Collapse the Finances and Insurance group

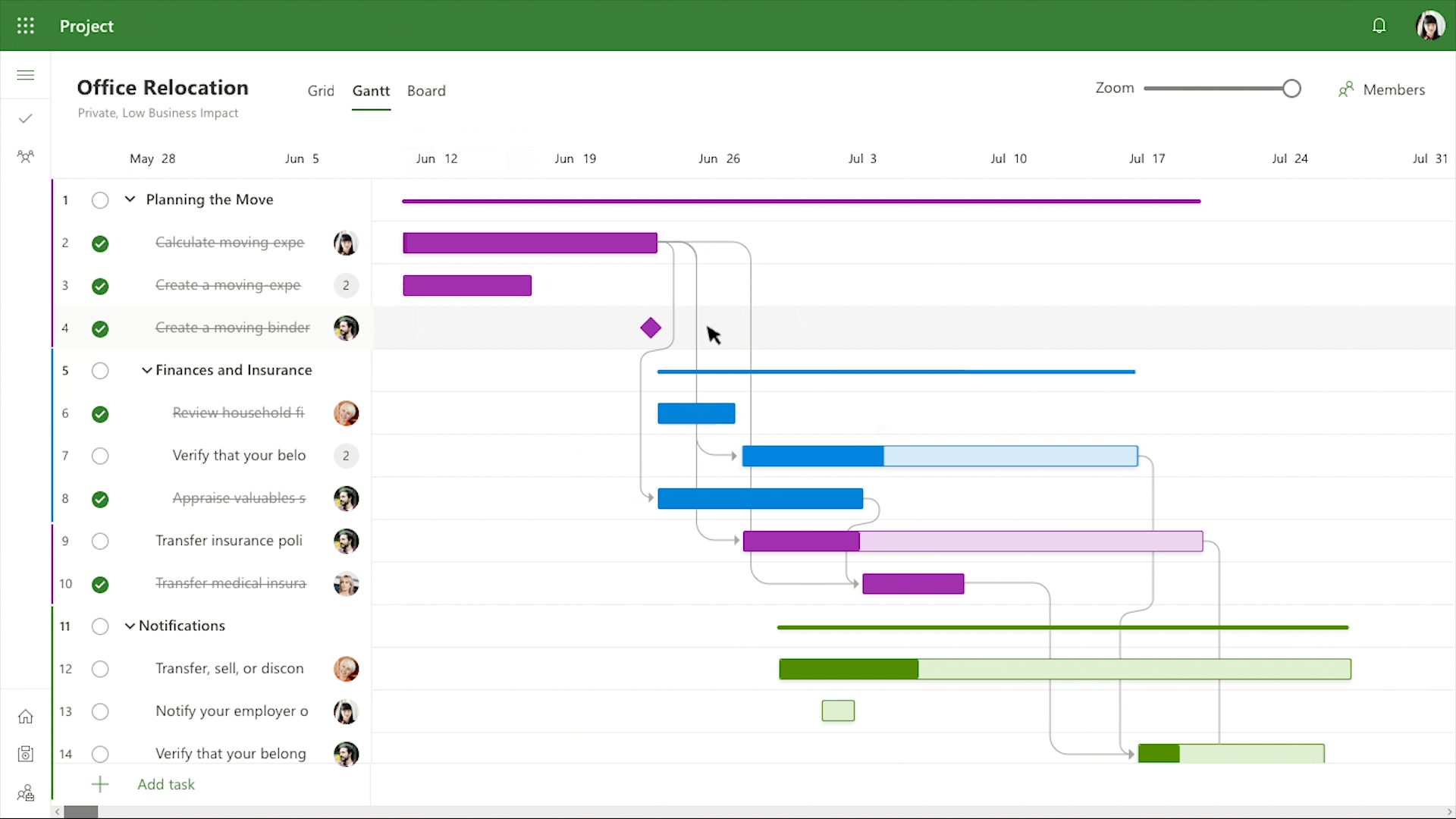146,370
